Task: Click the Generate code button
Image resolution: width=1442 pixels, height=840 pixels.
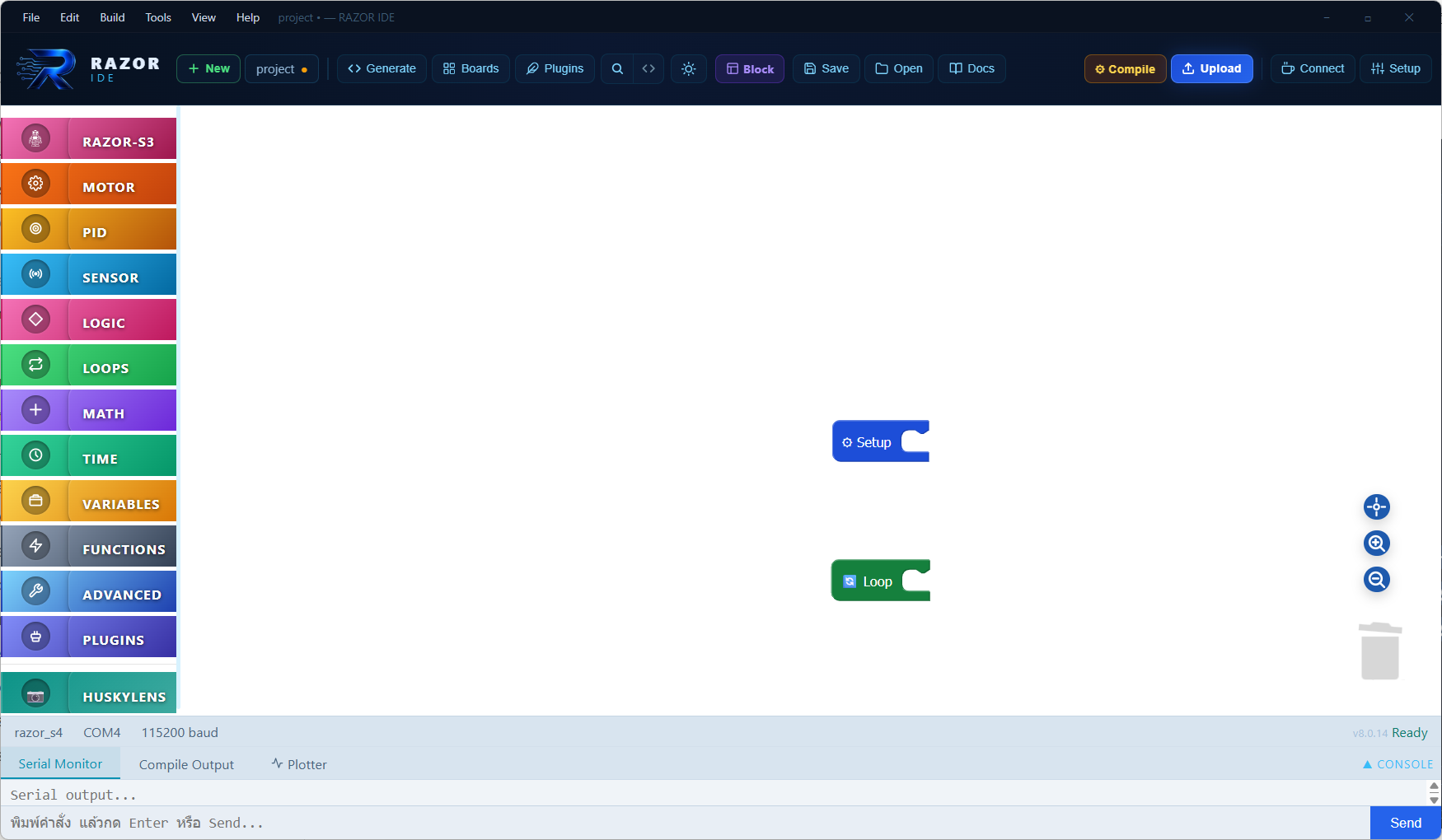Action: click(x=382, y=68)
